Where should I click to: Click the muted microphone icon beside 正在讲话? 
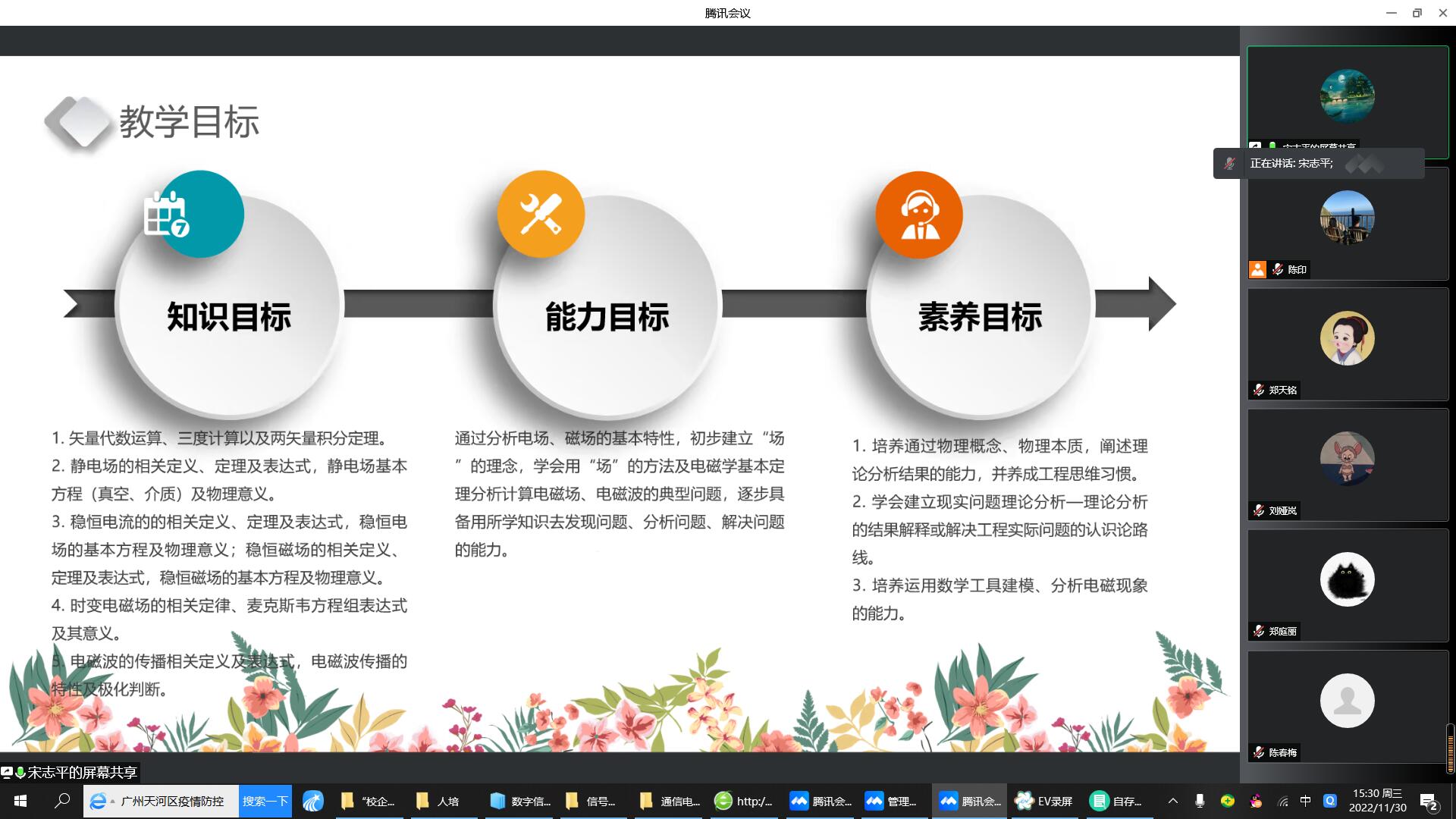(1229, 163)
